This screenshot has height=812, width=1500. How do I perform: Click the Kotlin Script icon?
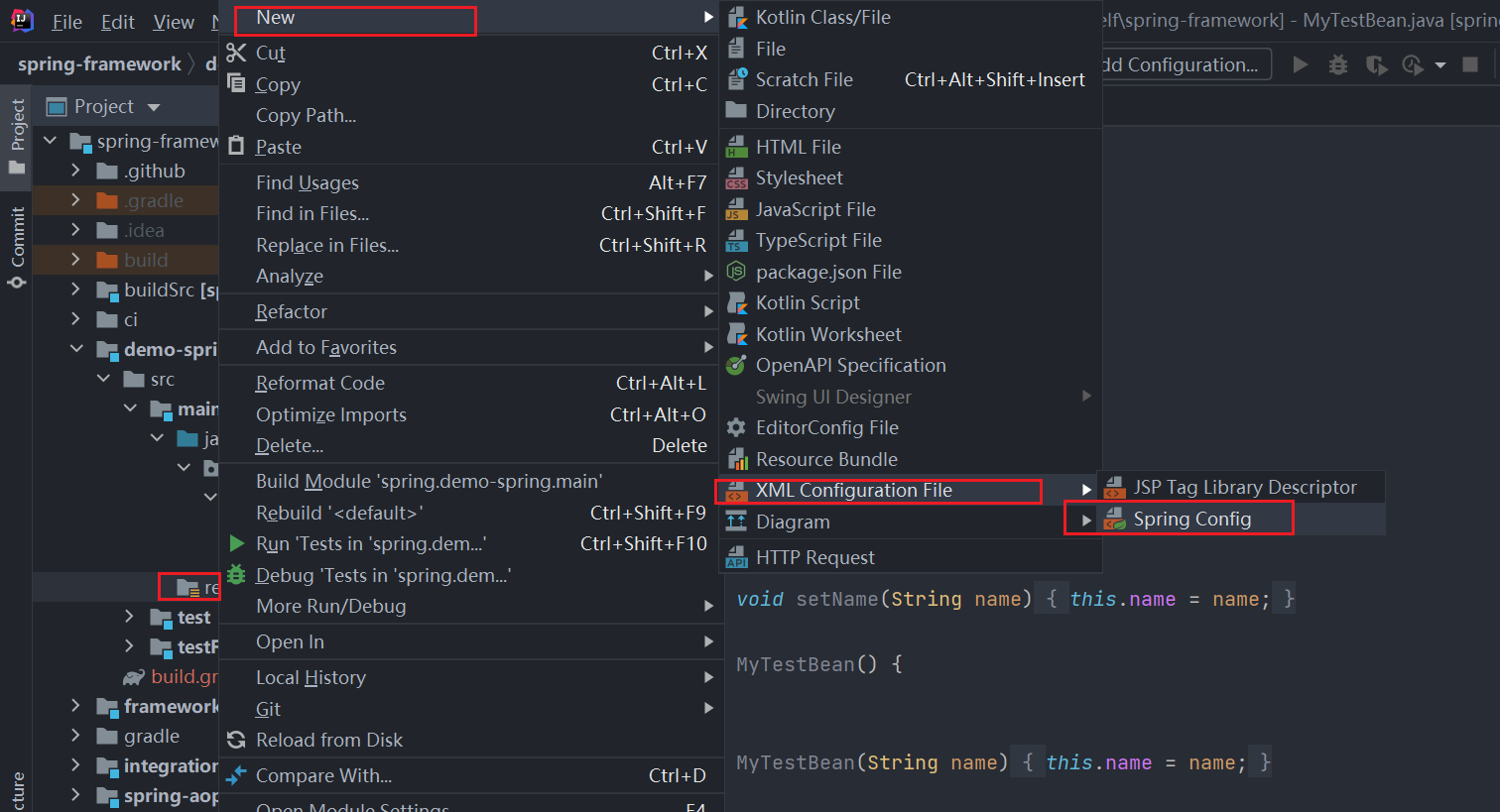[x=737, y=303]
